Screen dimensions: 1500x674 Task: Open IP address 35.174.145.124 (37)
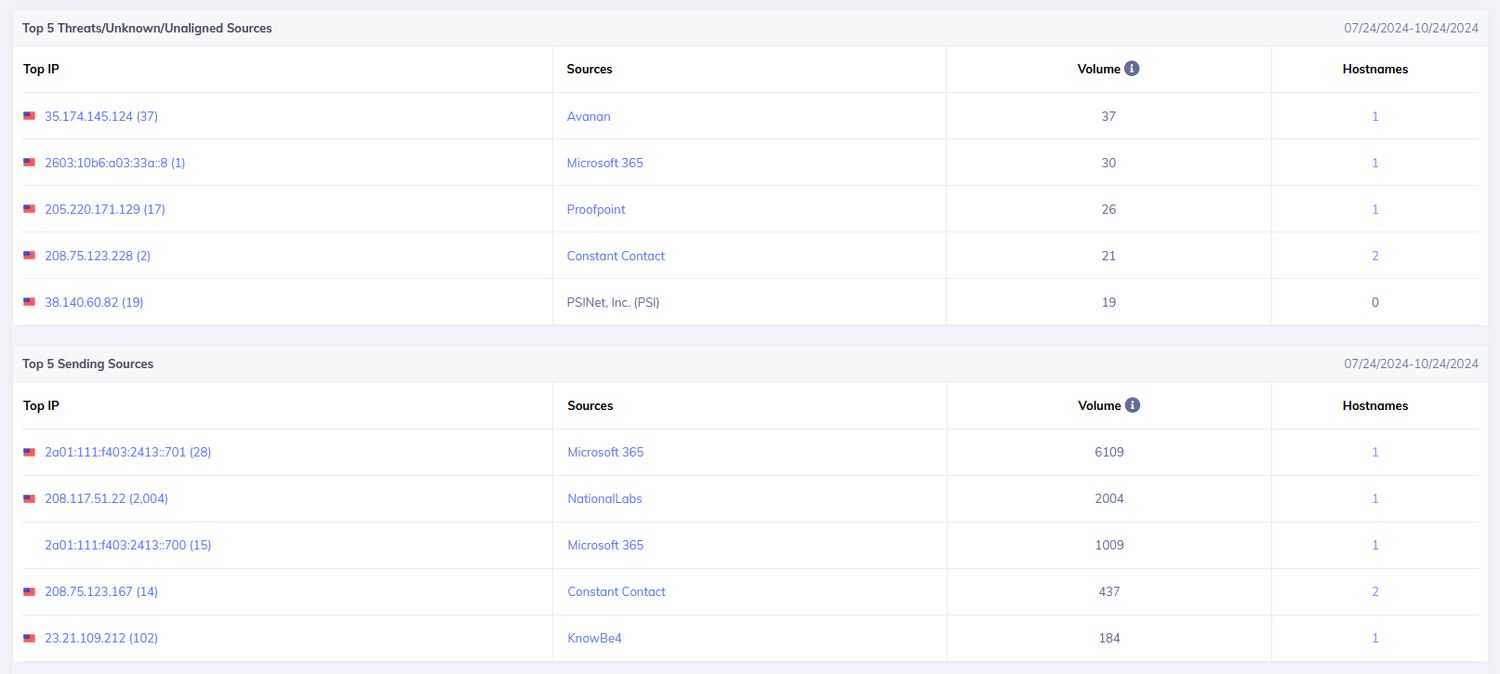(x=101, y=116)
